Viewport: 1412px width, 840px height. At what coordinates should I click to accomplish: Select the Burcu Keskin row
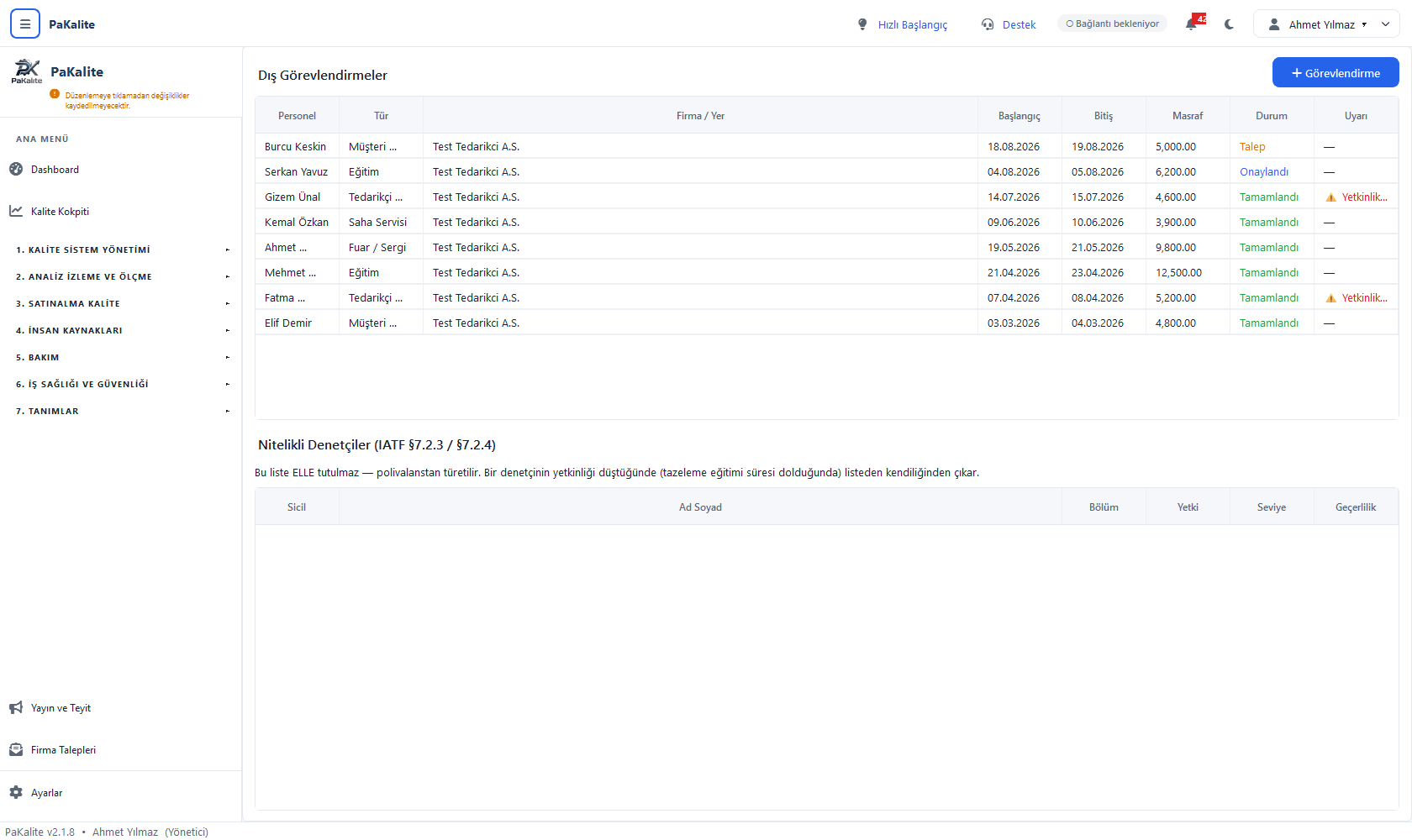[x=827, y=146]
